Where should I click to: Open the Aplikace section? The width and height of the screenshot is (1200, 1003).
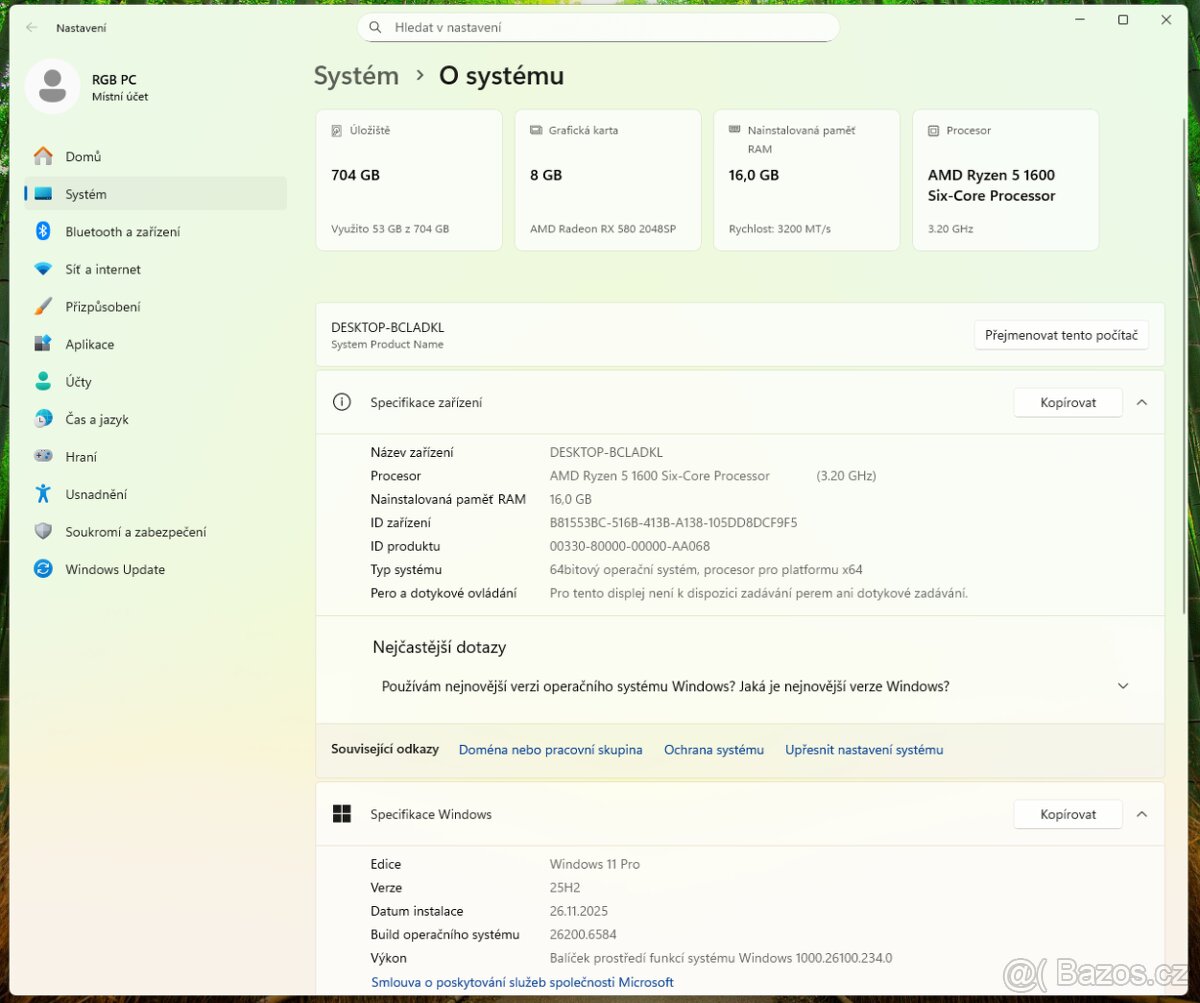(89, 345)
